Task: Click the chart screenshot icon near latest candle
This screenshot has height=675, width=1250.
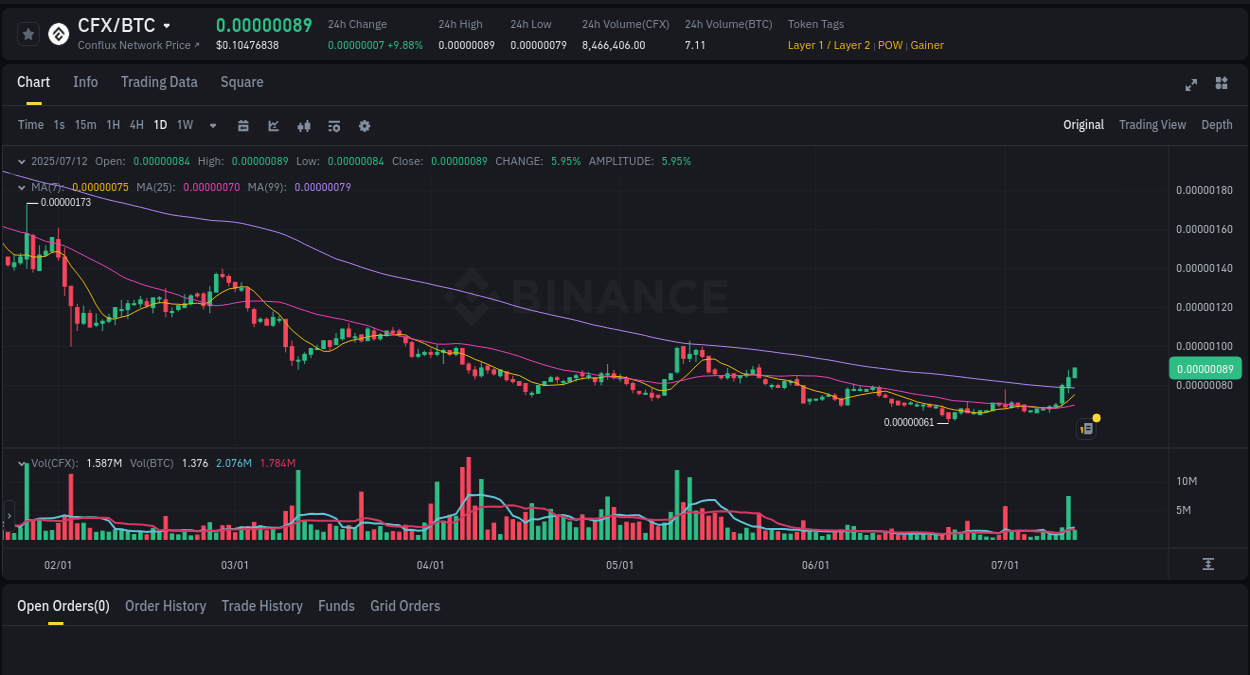Action: click(x=1086, y=428)
